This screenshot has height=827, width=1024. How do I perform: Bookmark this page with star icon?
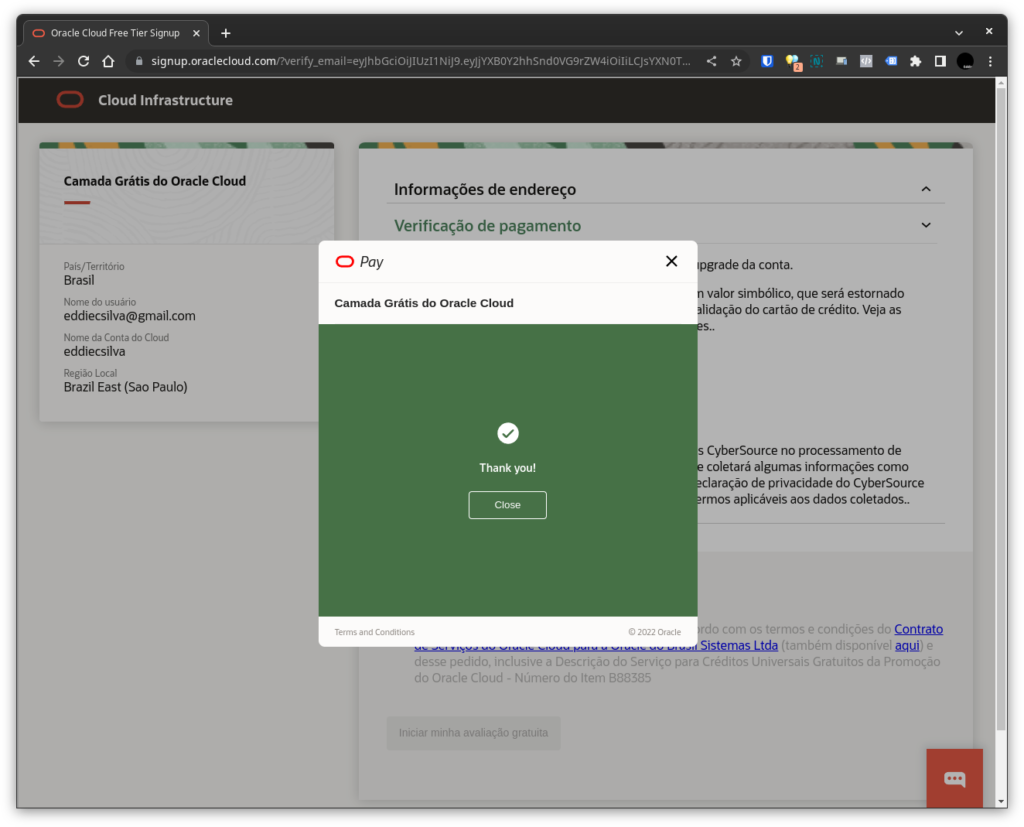pos(736,61)
